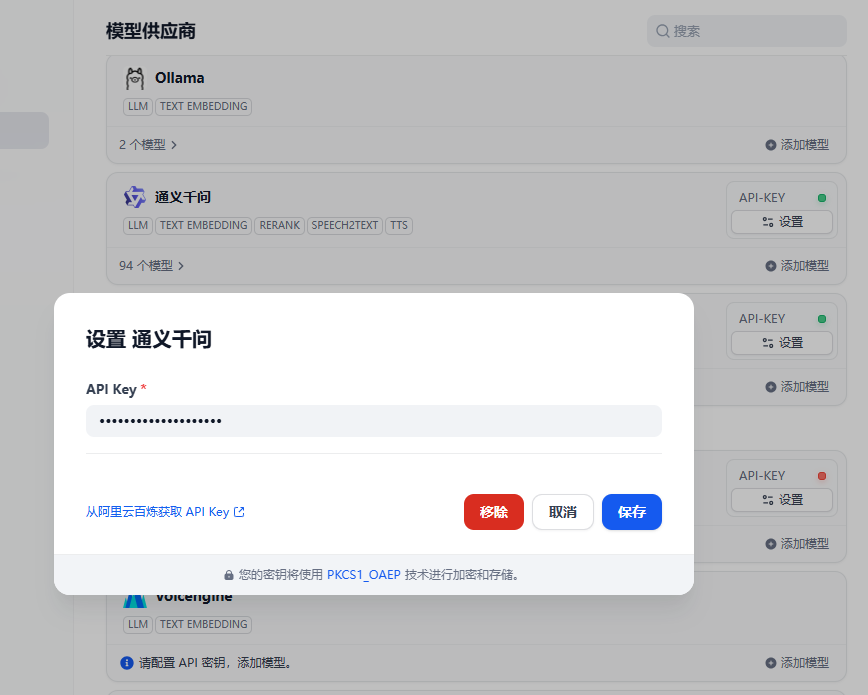Click the 通义千问 provider logo icon

135,197
